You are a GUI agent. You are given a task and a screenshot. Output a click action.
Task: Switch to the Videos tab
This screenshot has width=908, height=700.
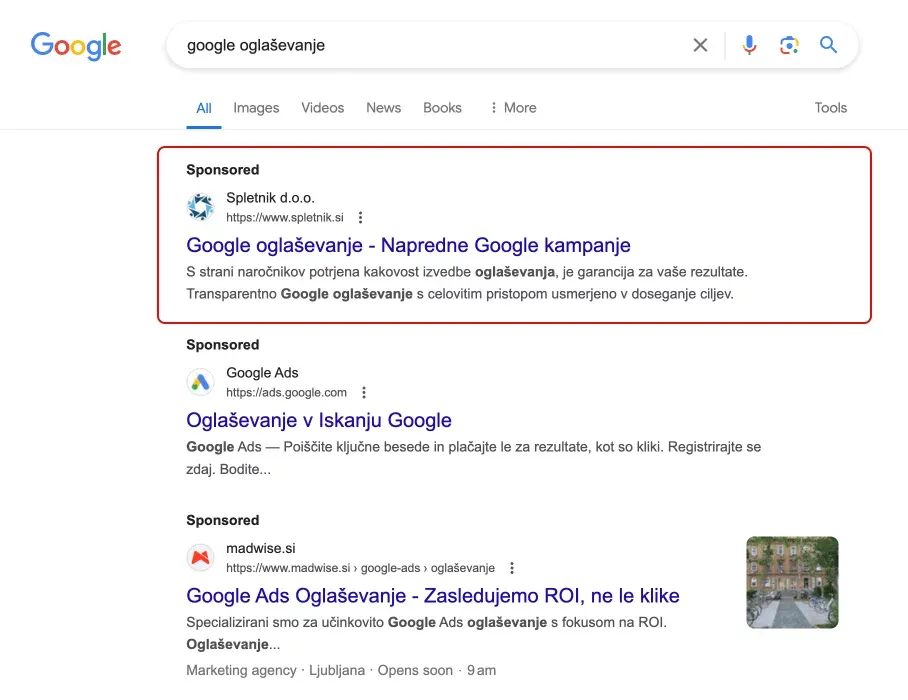tap(323, 108)
